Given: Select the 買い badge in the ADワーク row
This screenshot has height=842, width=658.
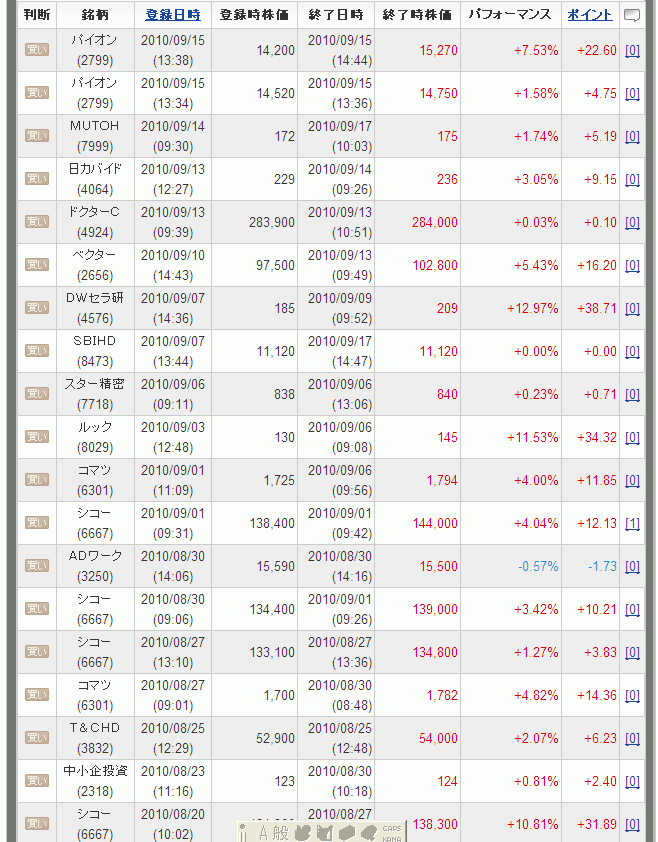Looking at the screenshot, I should pyautogui.click(x=36, y=566).
